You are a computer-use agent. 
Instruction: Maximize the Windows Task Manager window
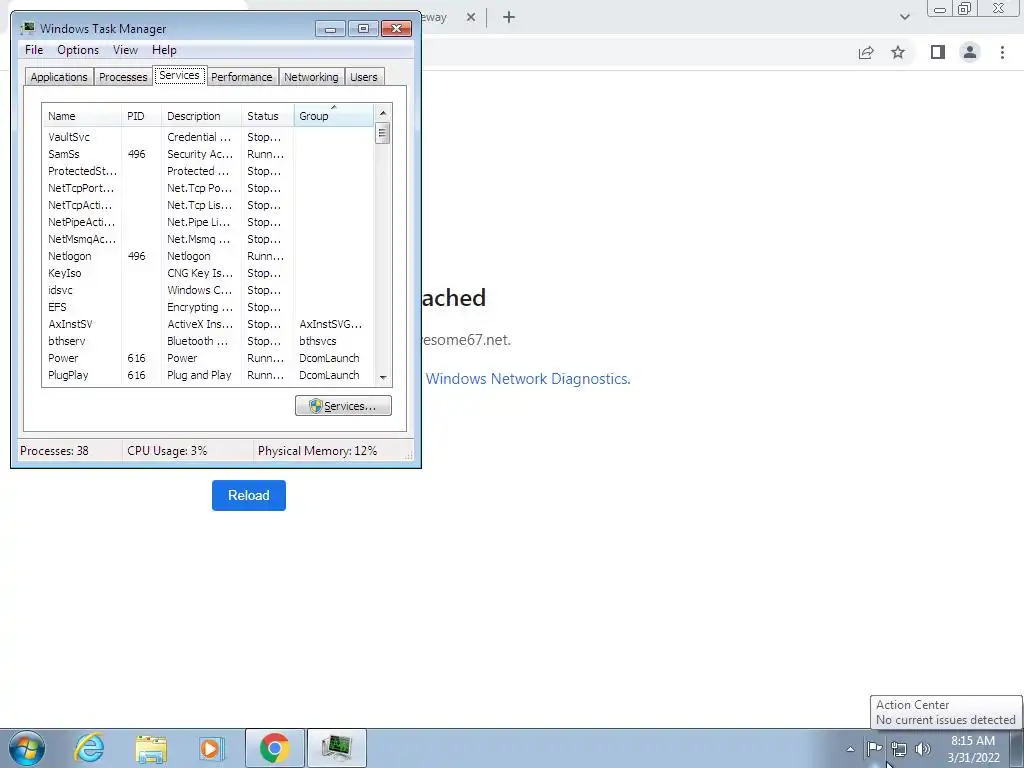click(363, 29)
